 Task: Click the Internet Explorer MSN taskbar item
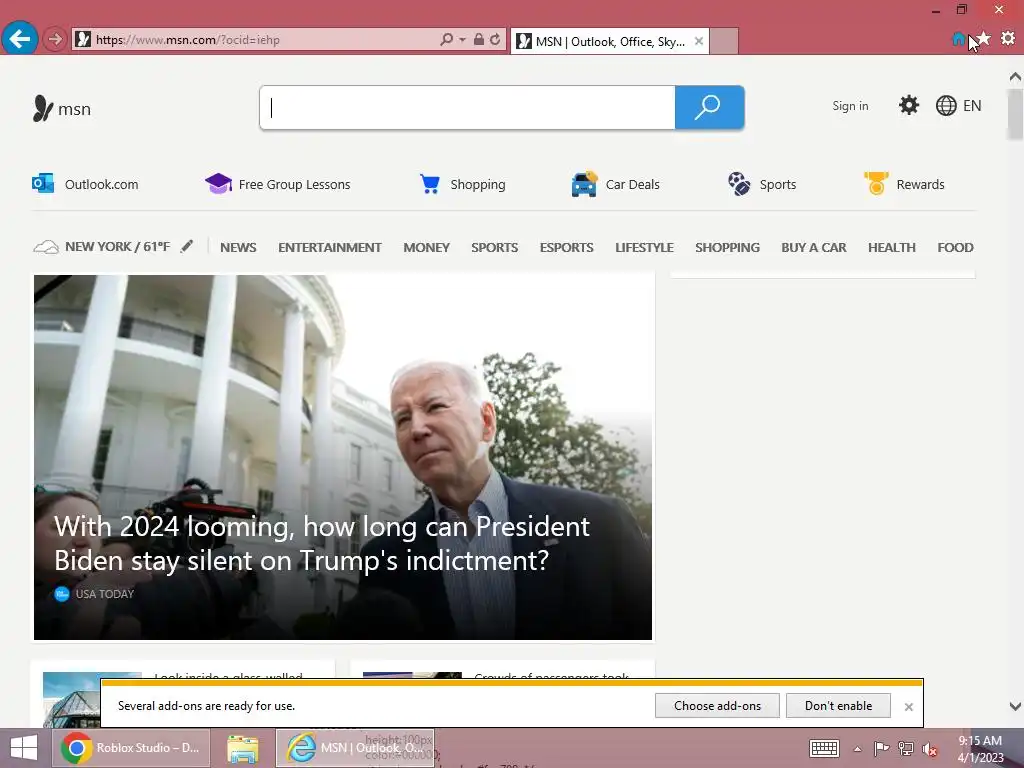(355, 748)
